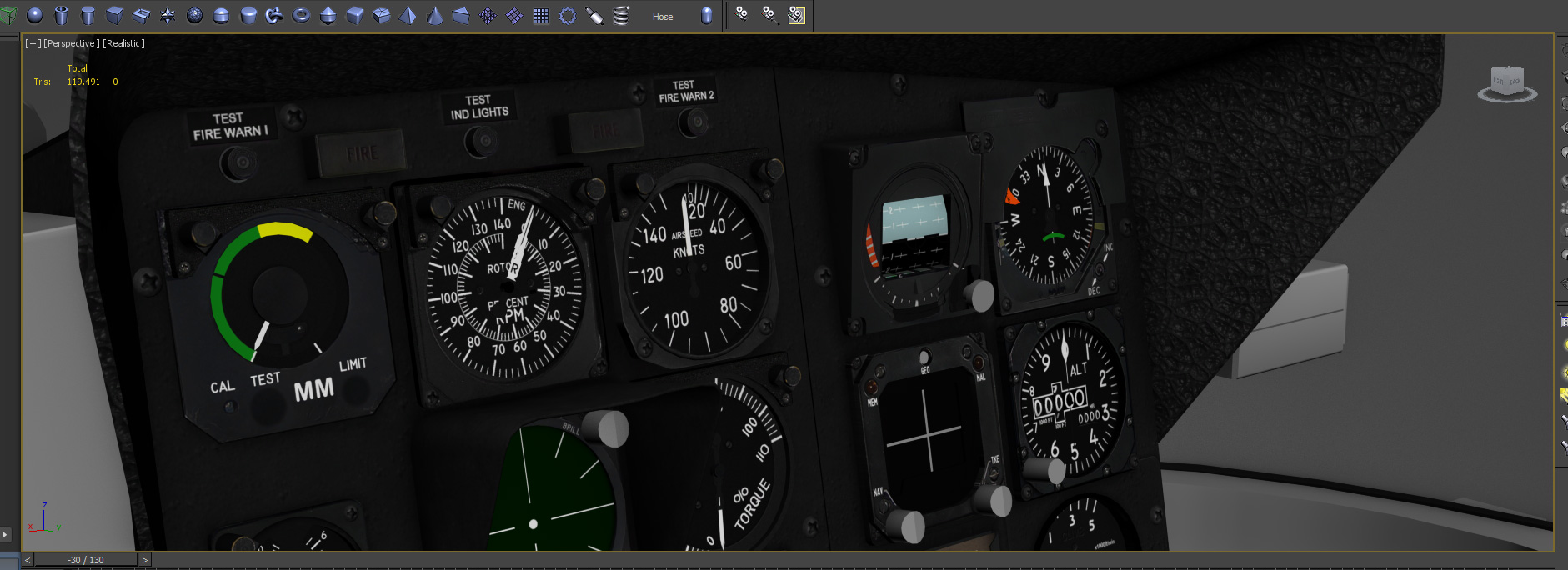Select the Torus ring primitive tool
Image resolution: width=1568 pixels, height=570 pixels.
pyautogui.click(x=301, y=15)
